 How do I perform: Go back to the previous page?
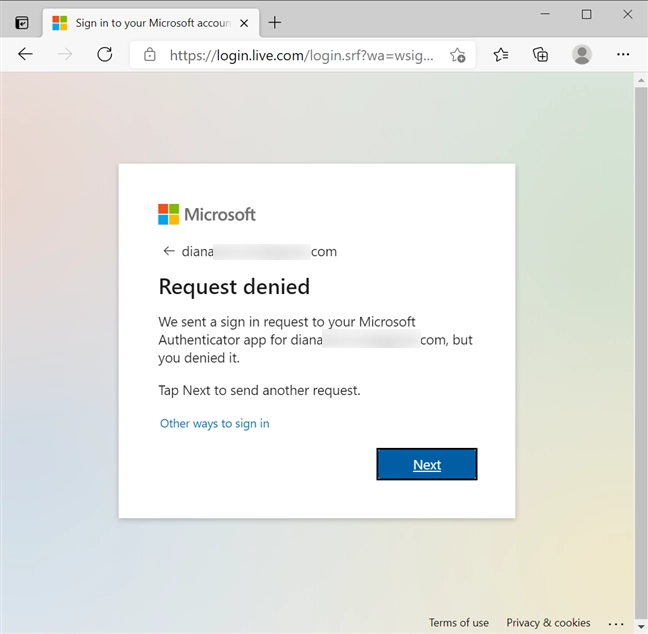(x=25, y=54)
